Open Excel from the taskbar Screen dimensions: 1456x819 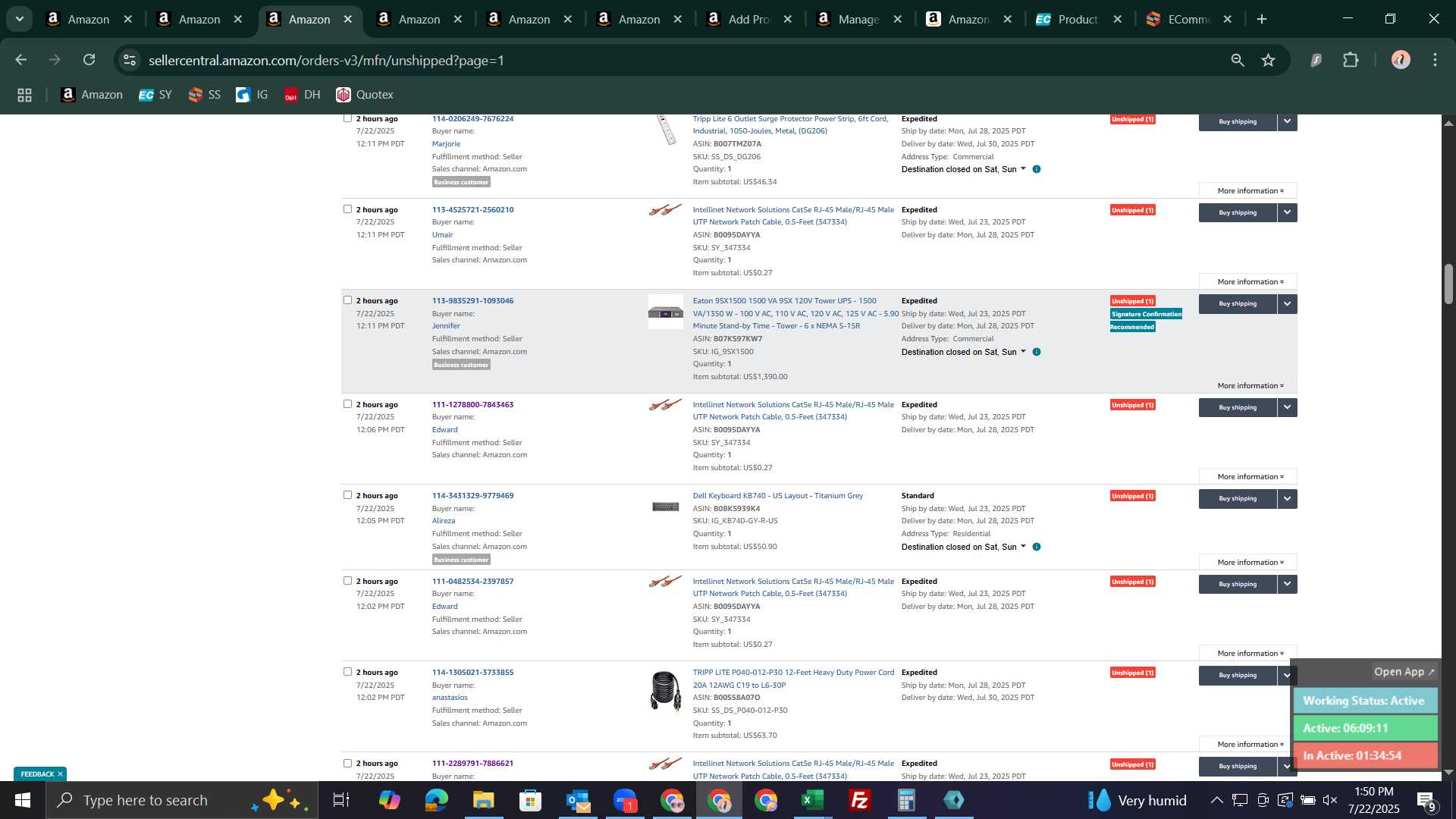pos(813,800)
